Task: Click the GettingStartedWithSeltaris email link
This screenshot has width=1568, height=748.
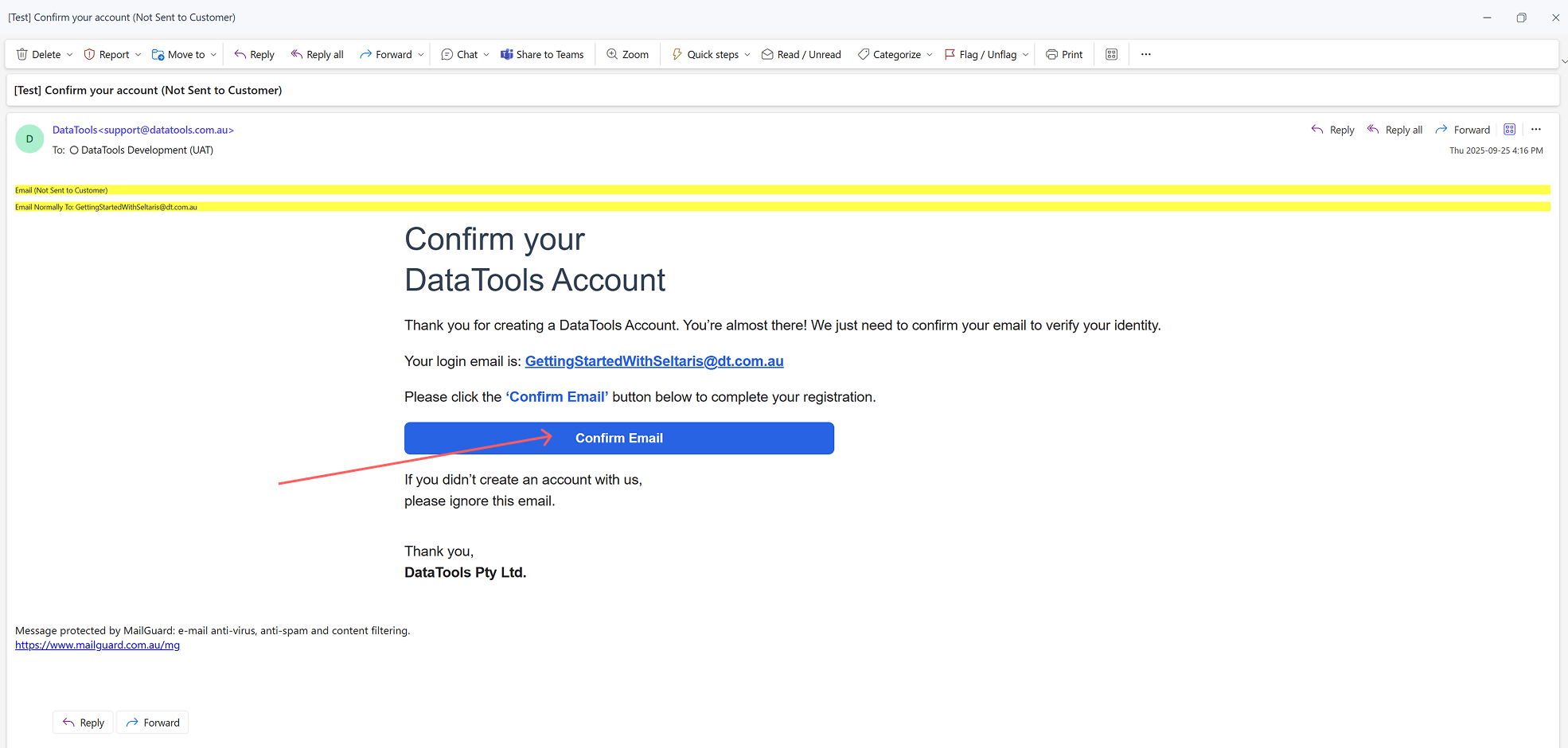Action: point(653,361)
